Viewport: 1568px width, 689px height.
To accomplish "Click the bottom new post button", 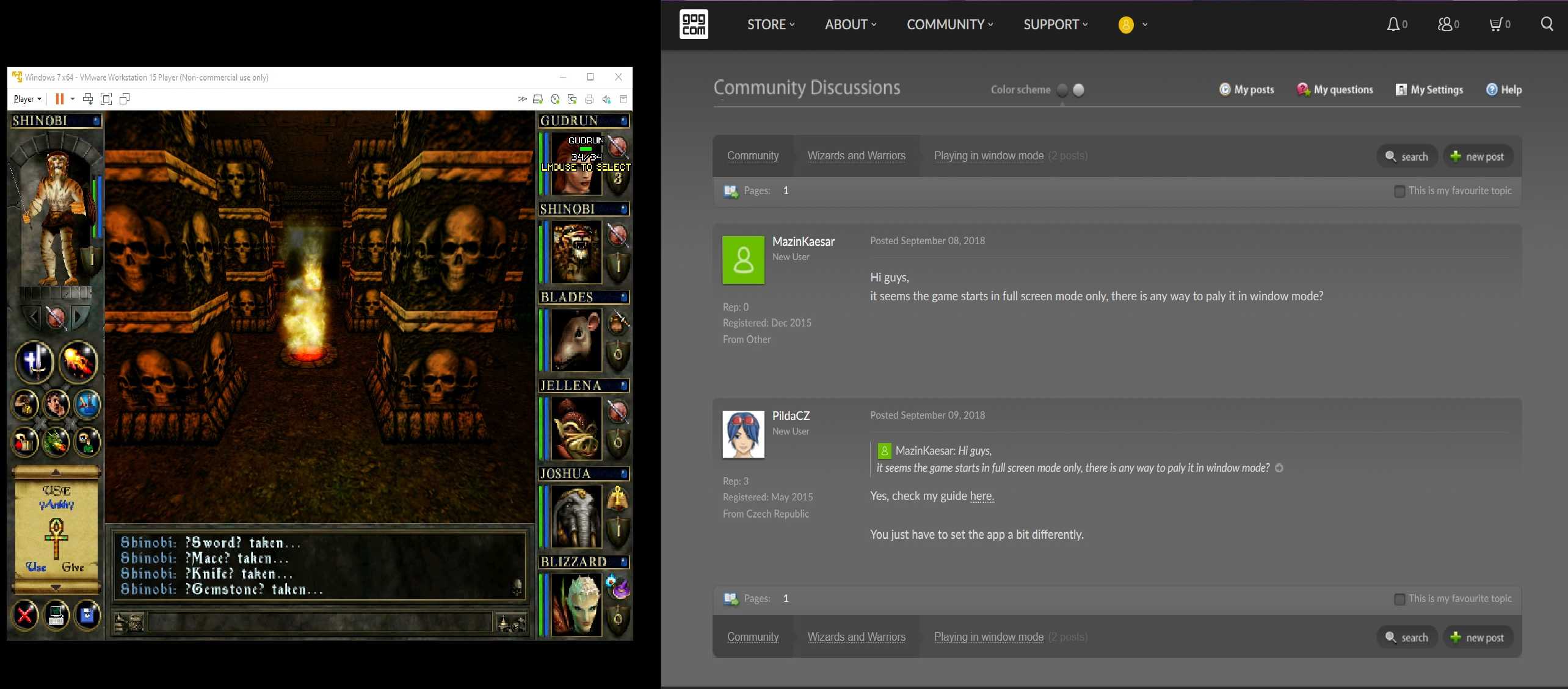I will click(x=1478, y=637).
